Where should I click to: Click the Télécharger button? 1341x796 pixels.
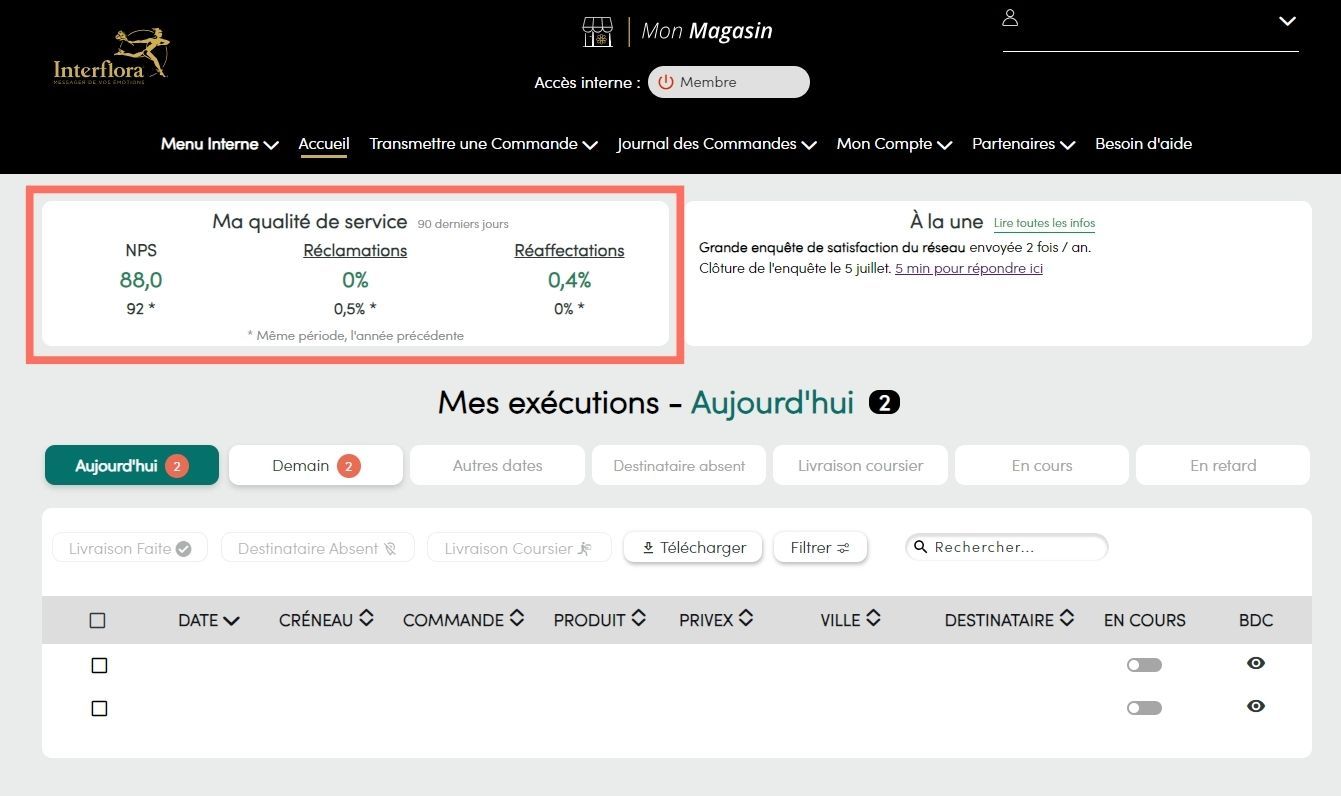pyautogui.click(x=693, y=547)
